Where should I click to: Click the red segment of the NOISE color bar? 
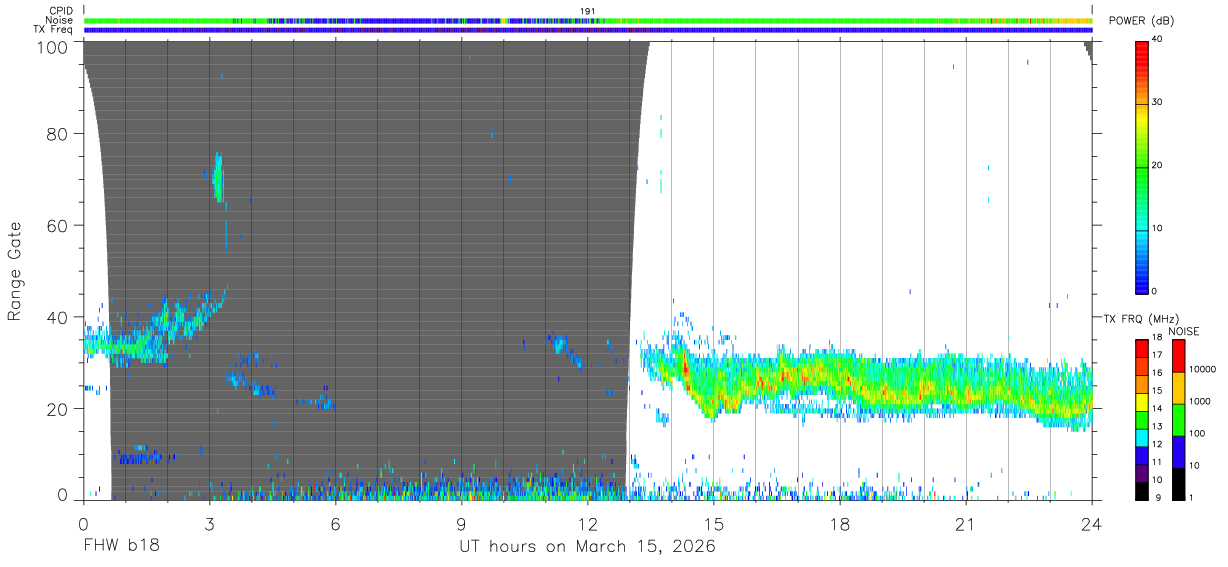point(1178,354)
